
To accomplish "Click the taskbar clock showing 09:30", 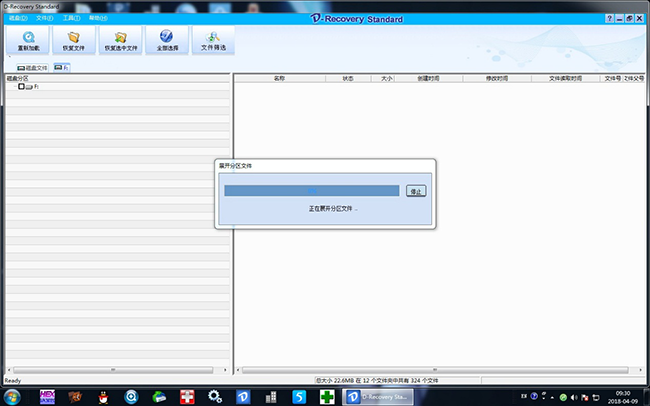I will (623, 397).
